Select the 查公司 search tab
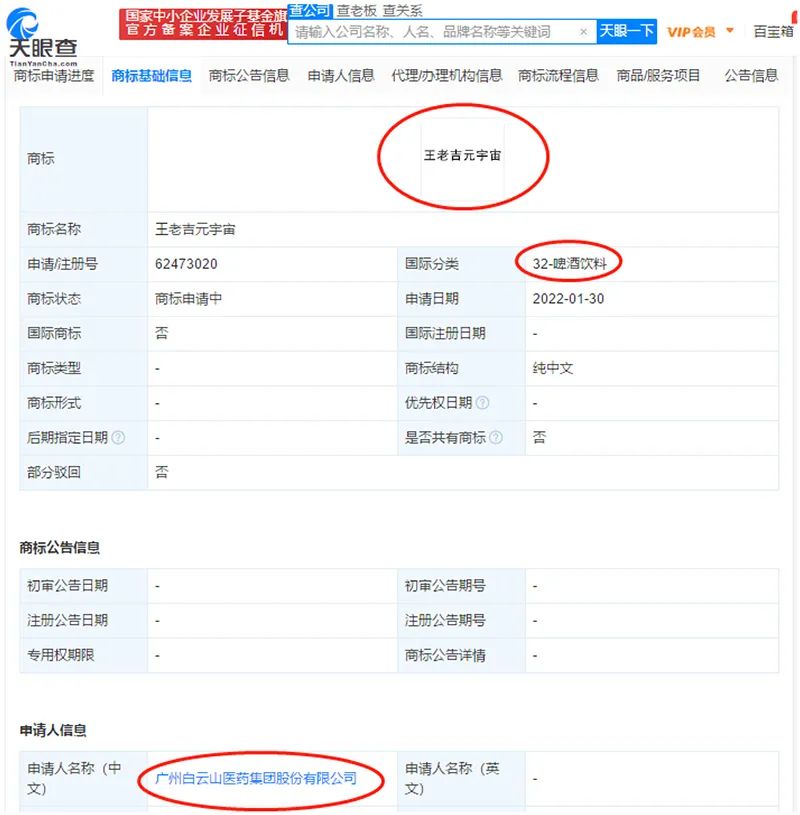This screenshot has width=800, height=815. point(309,9)
